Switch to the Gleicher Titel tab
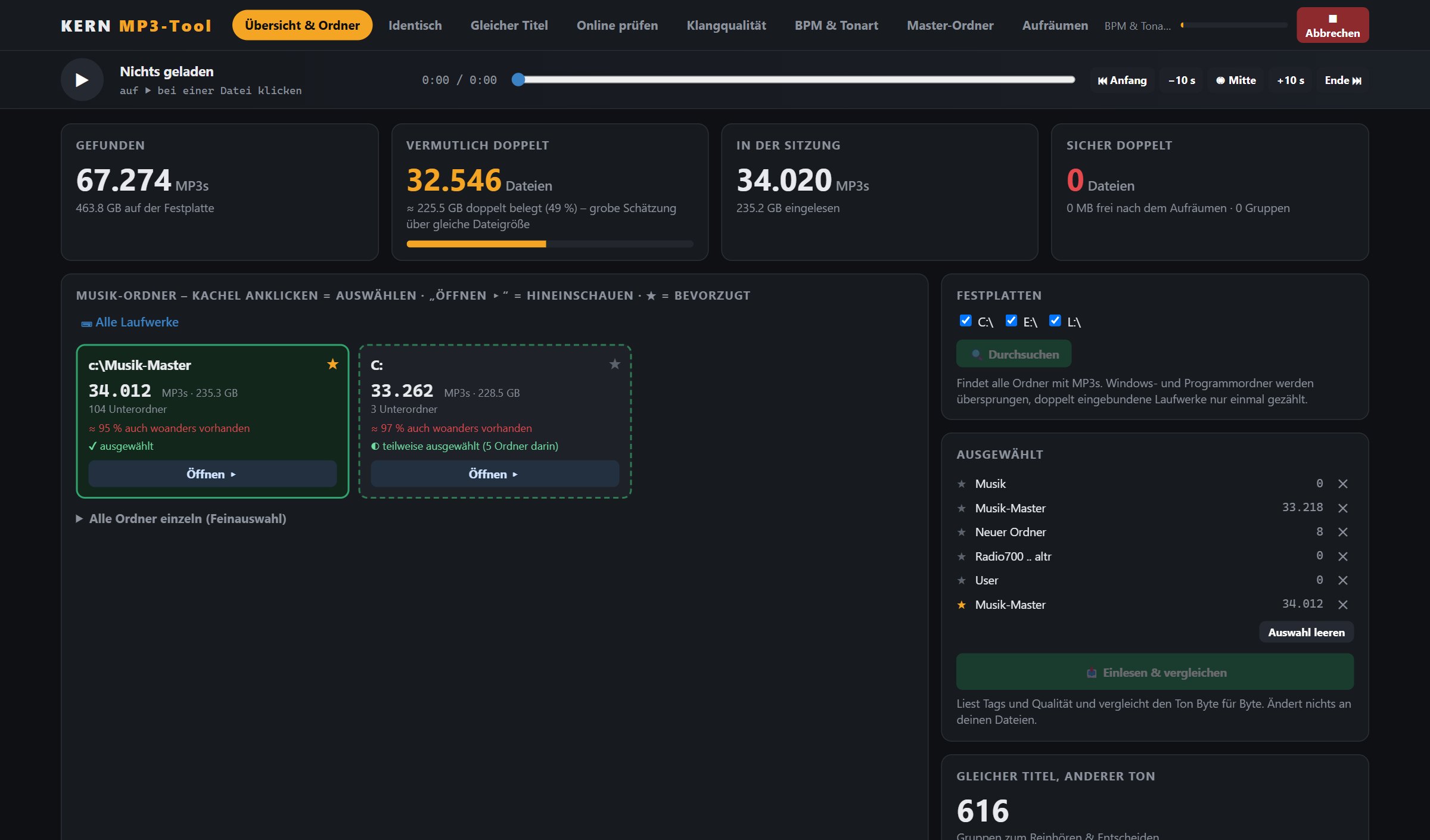Image resolution: width=1430 pixels, height=840 pixels. pos(509,25)
